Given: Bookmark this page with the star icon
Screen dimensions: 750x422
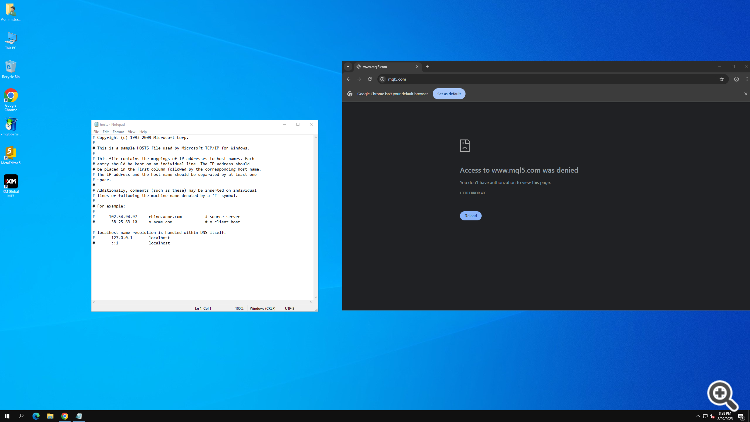Looking at the screenshot, I should (x=722, y=79).
